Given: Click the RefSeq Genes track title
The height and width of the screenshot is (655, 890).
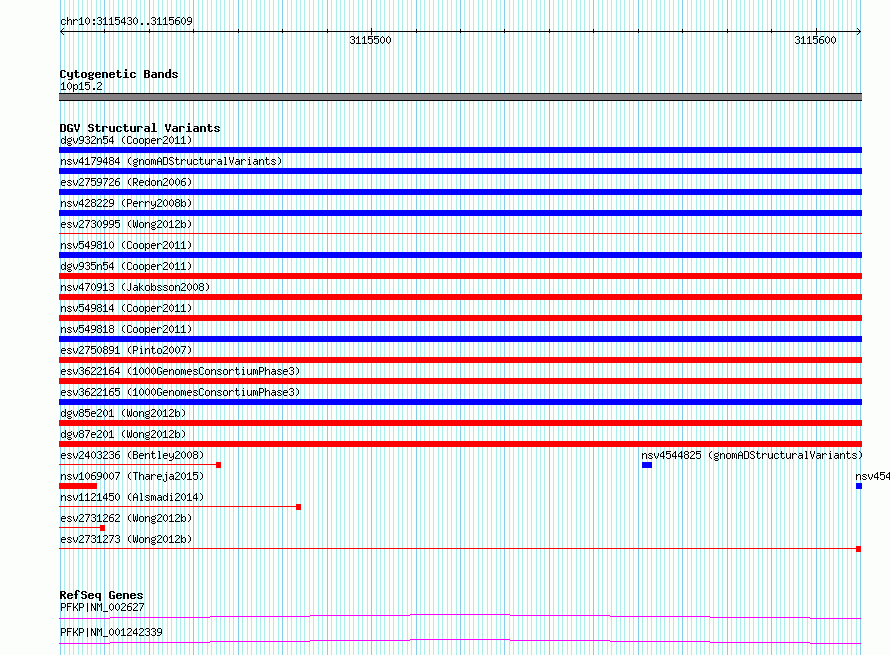Looking at the screenshot, I should click(x=102, y=595).
